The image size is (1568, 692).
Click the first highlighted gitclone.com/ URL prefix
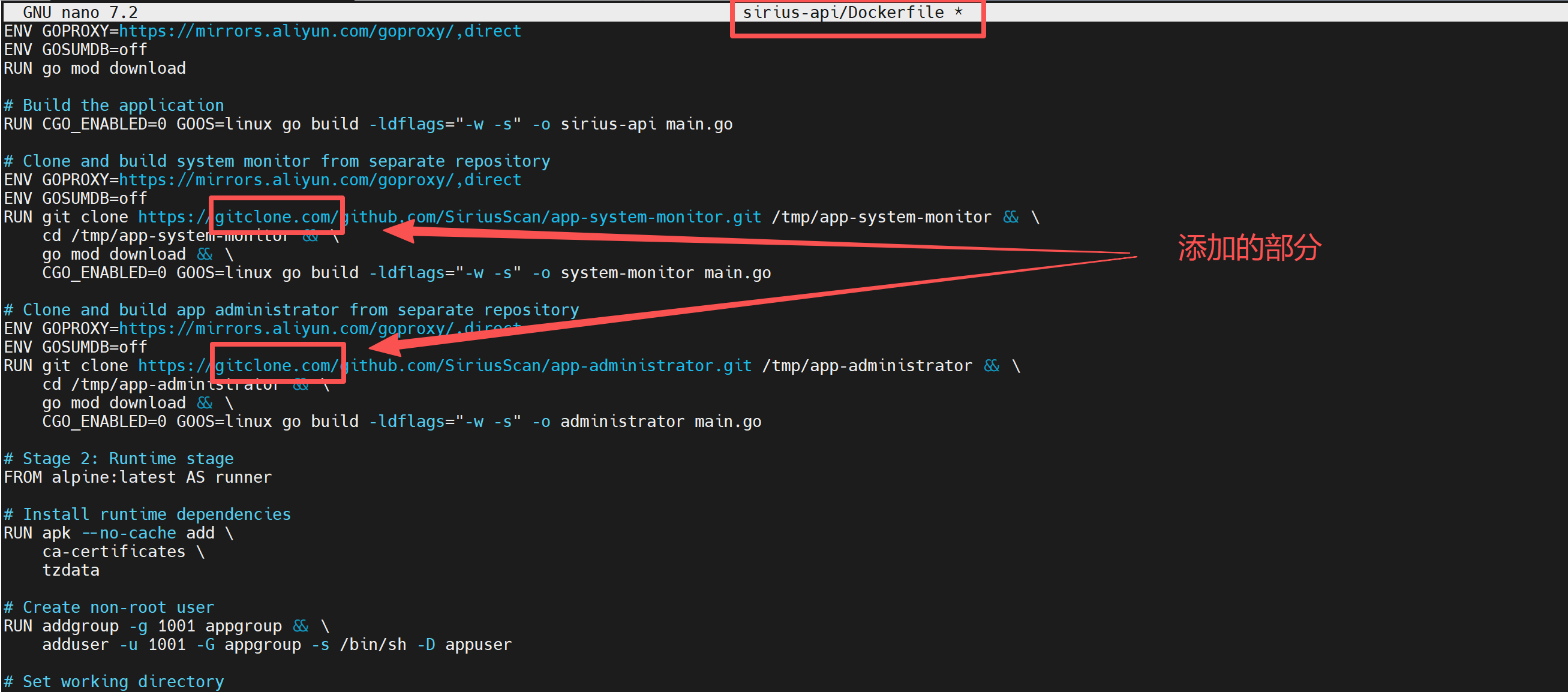(276, 216)
